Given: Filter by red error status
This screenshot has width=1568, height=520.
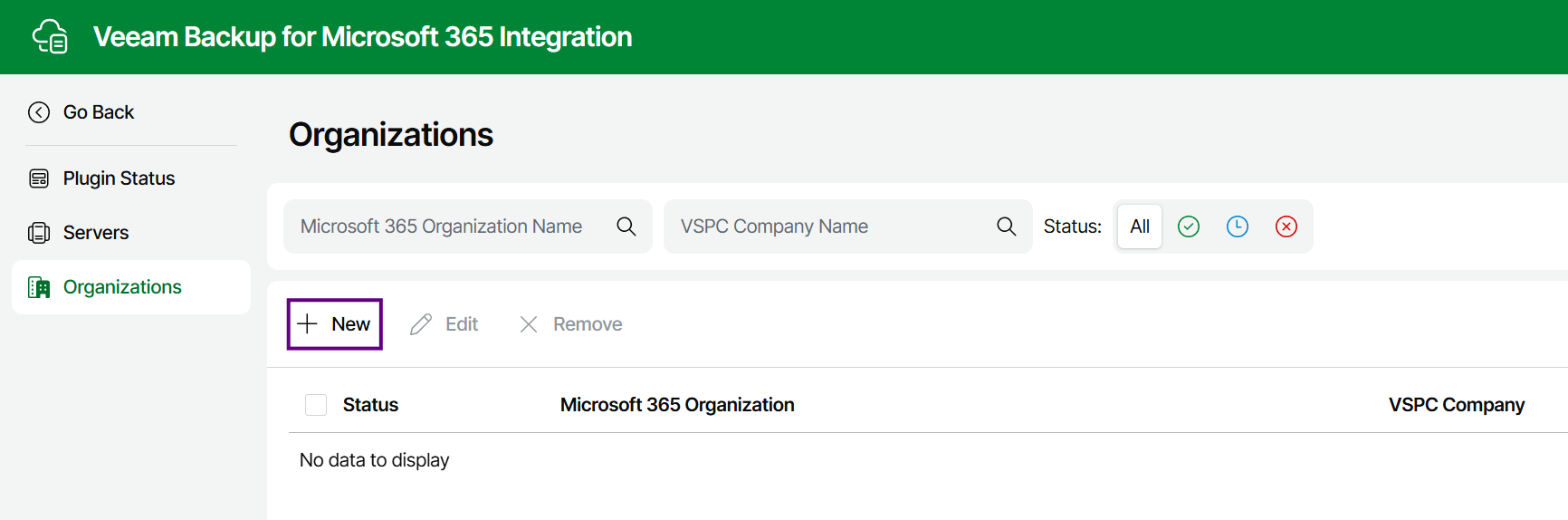Looking at the screenshot, I should coord(1286,226).
